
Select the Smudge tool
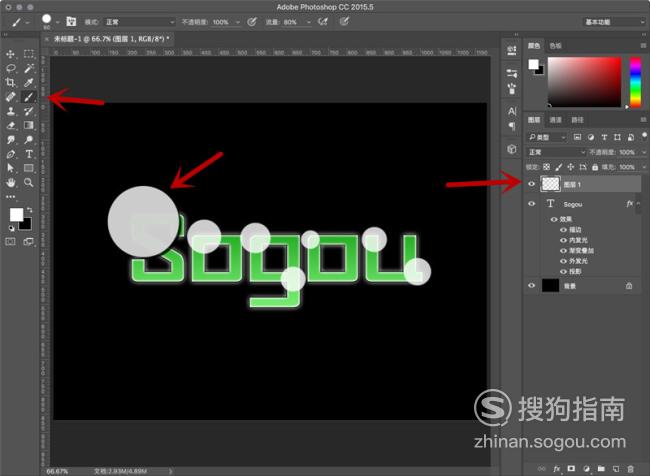pos(11,140)
